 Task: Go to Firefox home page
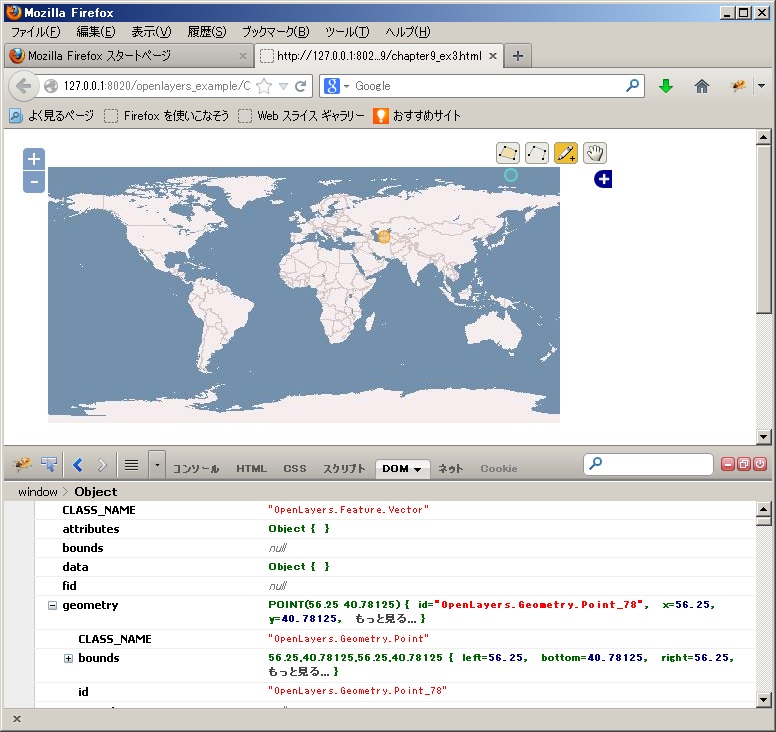[x=702, y=86]
